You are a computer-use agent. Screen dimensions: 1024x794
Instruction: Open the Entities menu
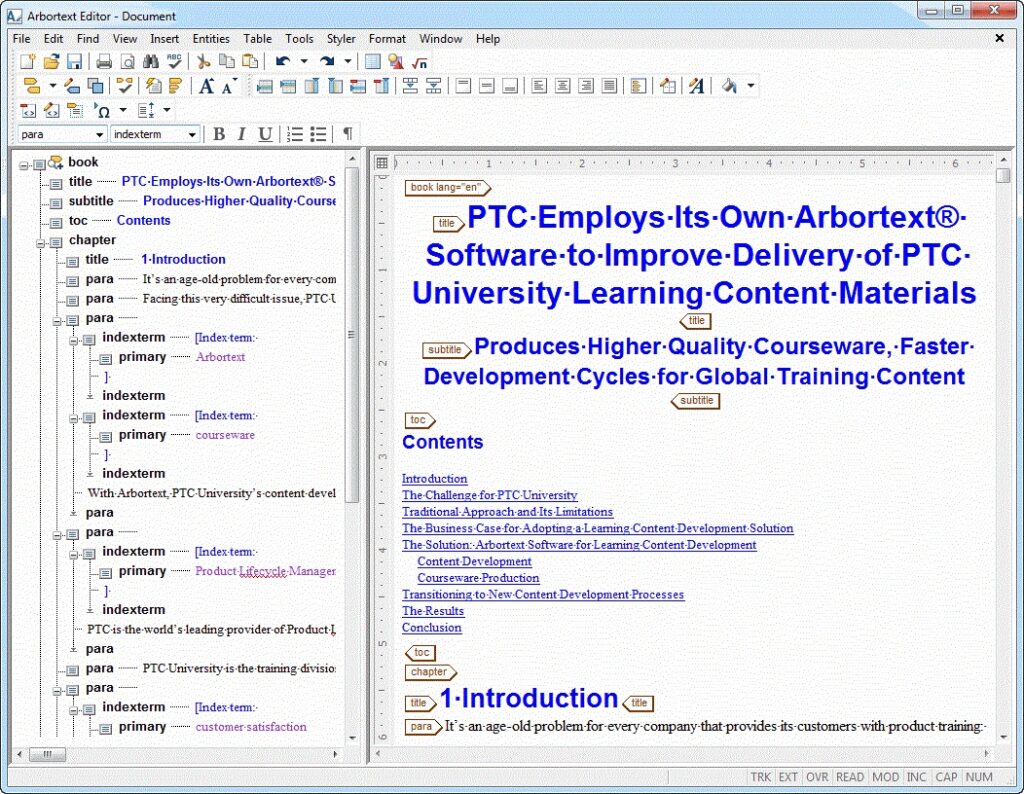pyautogui.click(x=211, y=39)
